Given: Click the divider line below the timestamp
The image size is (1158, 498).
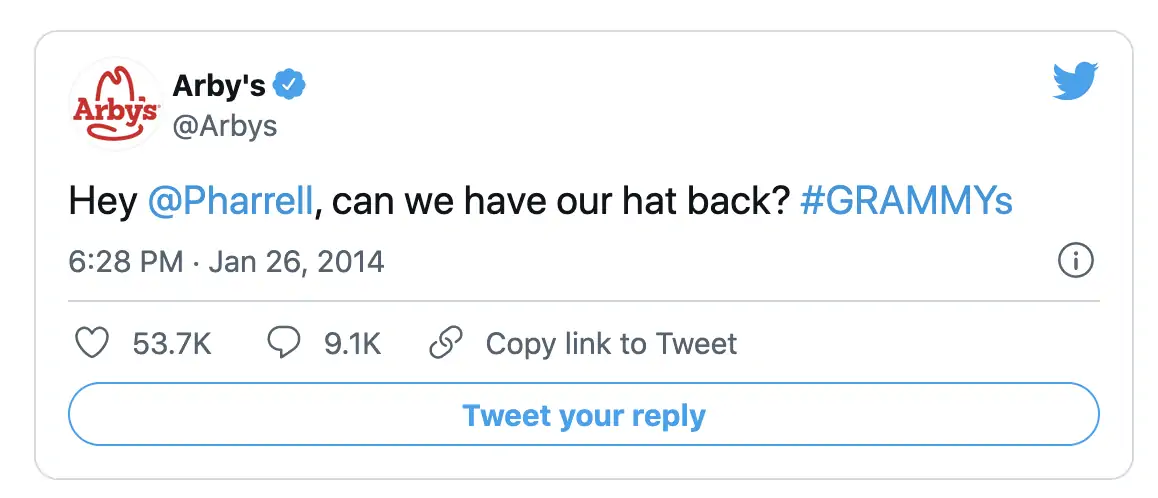Looking at the screenshot, I should 584,300.
